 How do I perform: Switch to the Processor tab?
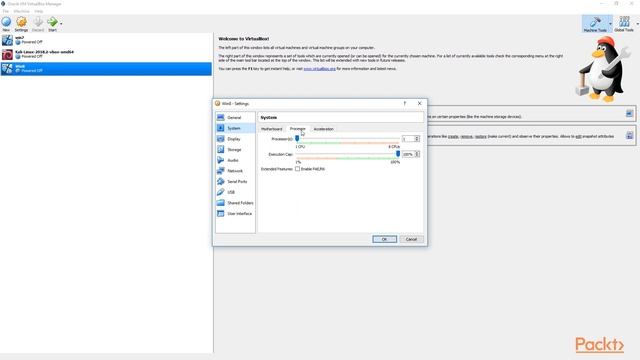298,129
